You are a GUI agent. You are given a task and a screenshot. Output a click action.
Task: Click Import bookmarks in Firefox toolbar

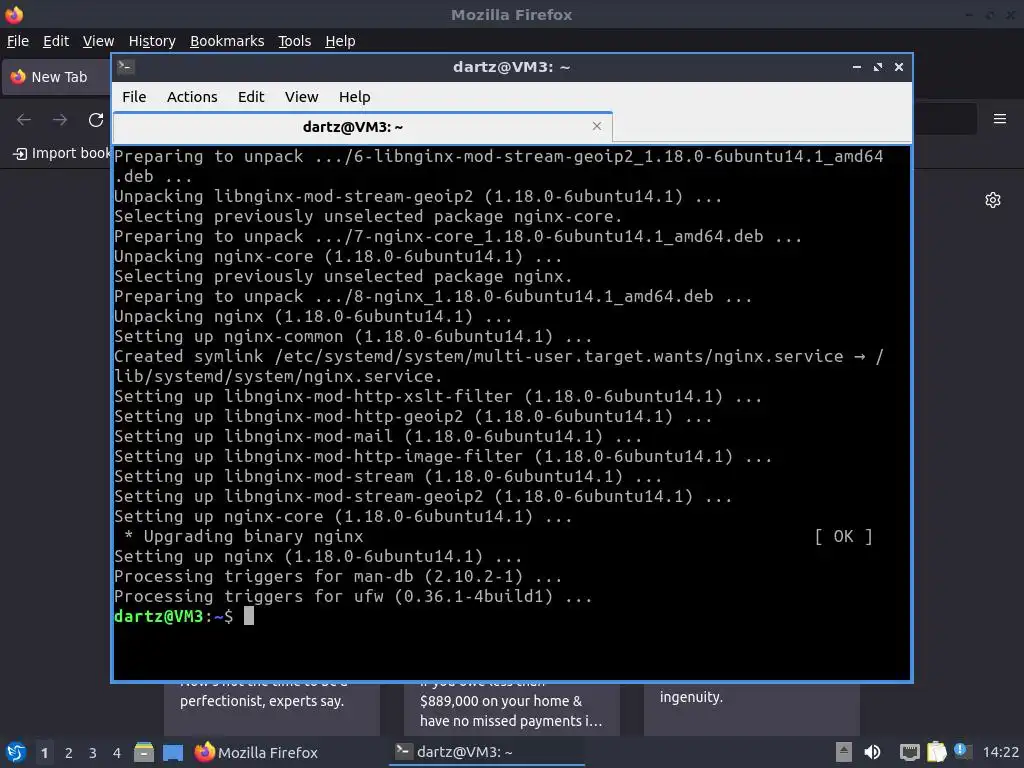pos(62,153)
